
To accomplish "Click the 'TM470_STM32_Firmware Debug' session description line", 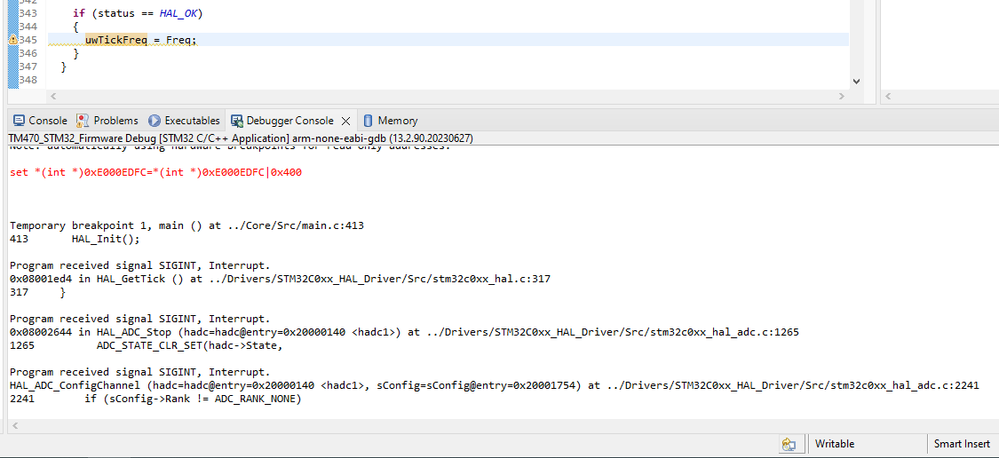I will click(241, 138).
